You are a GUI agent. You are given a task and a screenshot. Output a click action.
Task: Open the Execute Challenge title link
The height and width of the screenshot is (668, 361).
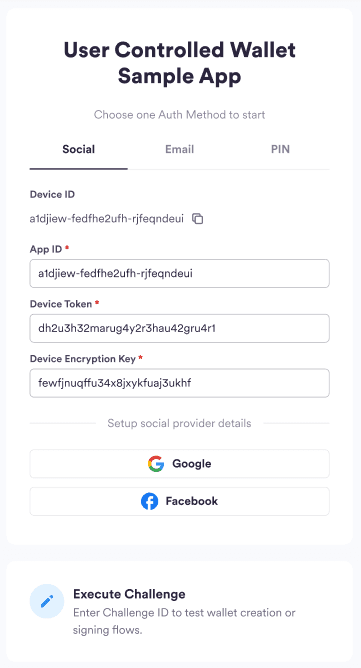(129, 594)
